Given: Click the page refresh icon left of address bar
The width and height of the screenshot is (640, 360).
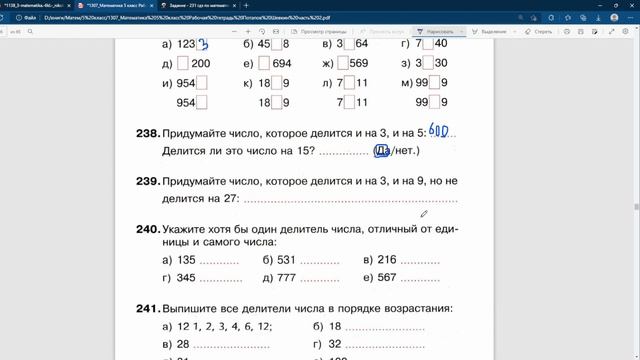Looking at the screenshot, I should 2,18.
